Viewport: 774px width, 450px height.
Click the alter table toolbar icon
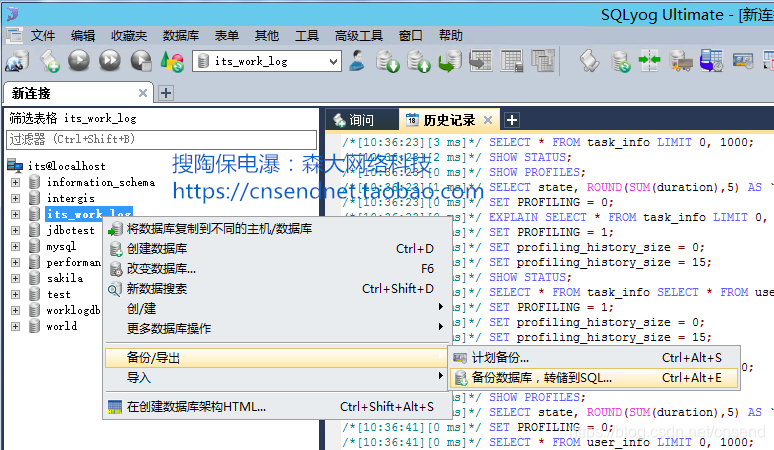(511, 61)
